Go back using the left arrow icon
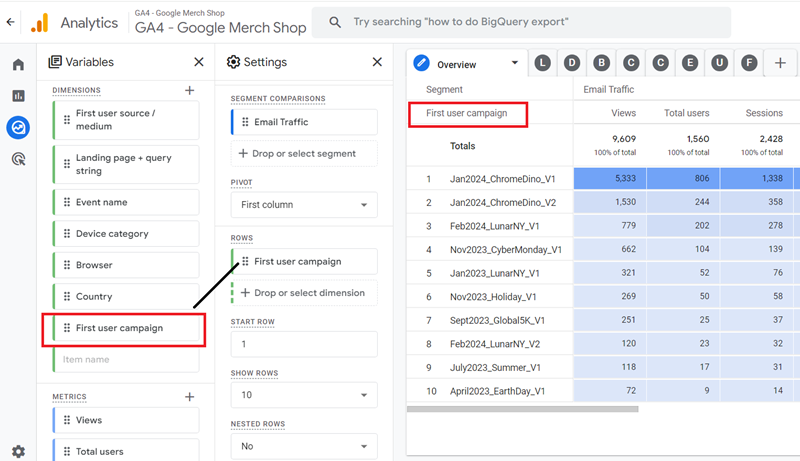Viewport: 800px width, 461px height. point(10,22)
